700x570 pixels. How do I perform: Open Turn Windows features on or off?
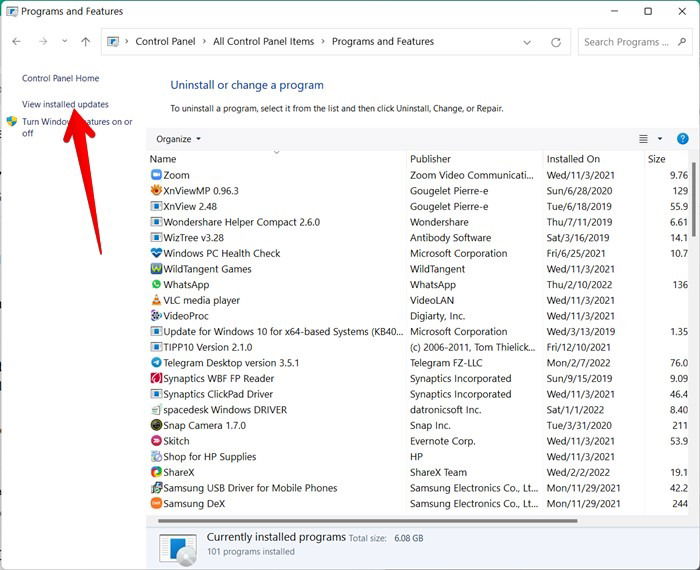77,127
